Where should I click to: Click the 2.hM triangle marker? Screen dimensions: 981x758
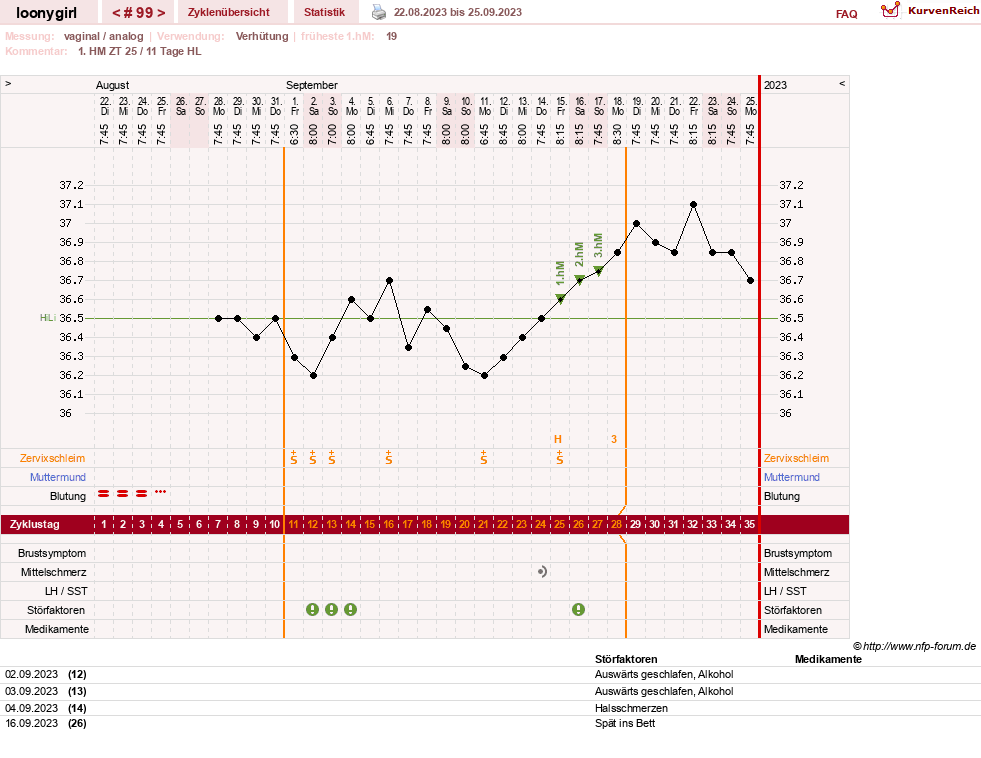(579, 280)
